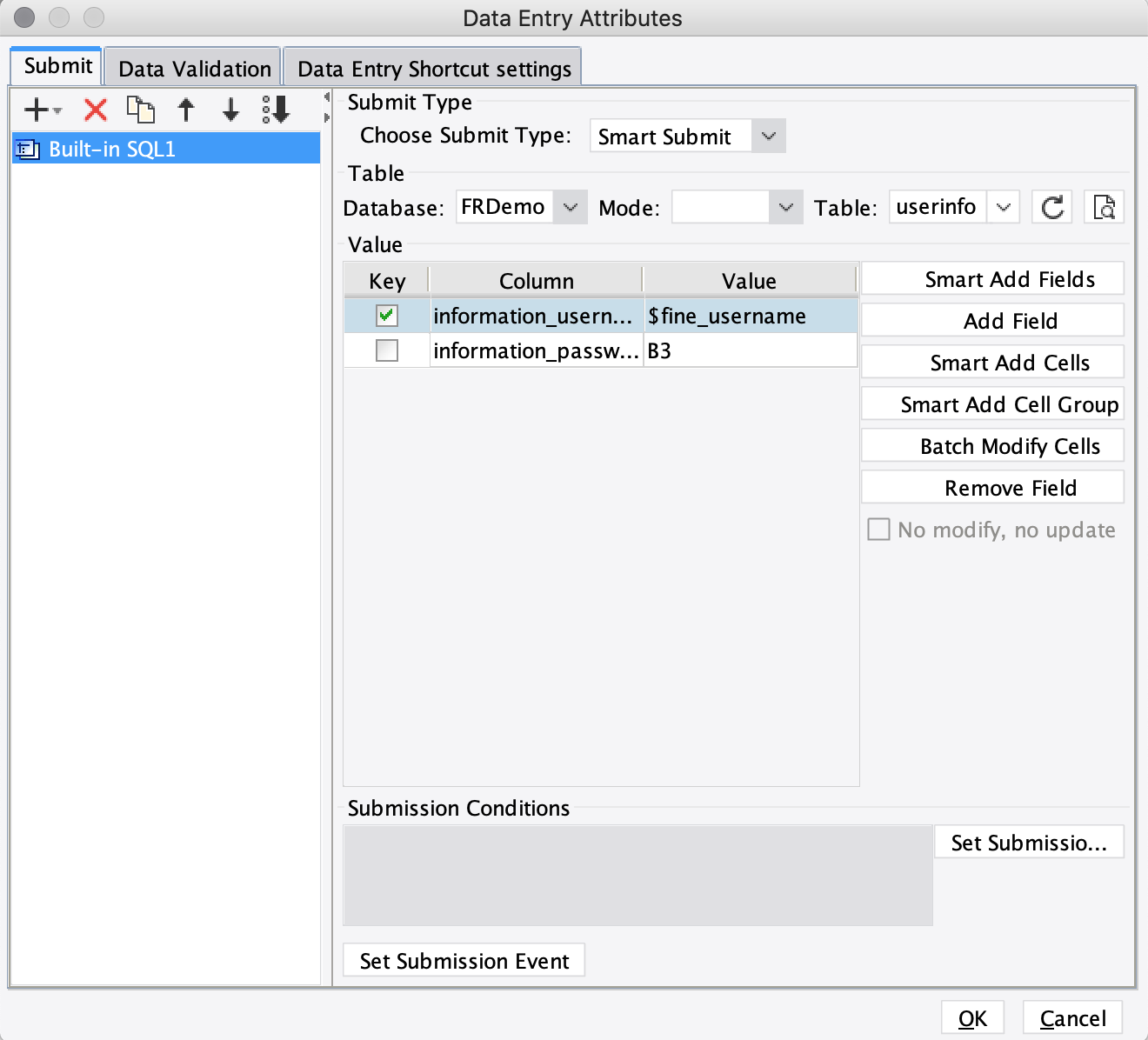
Task: Toggle the No modify, no update checkbox
Action: [879, 530]
